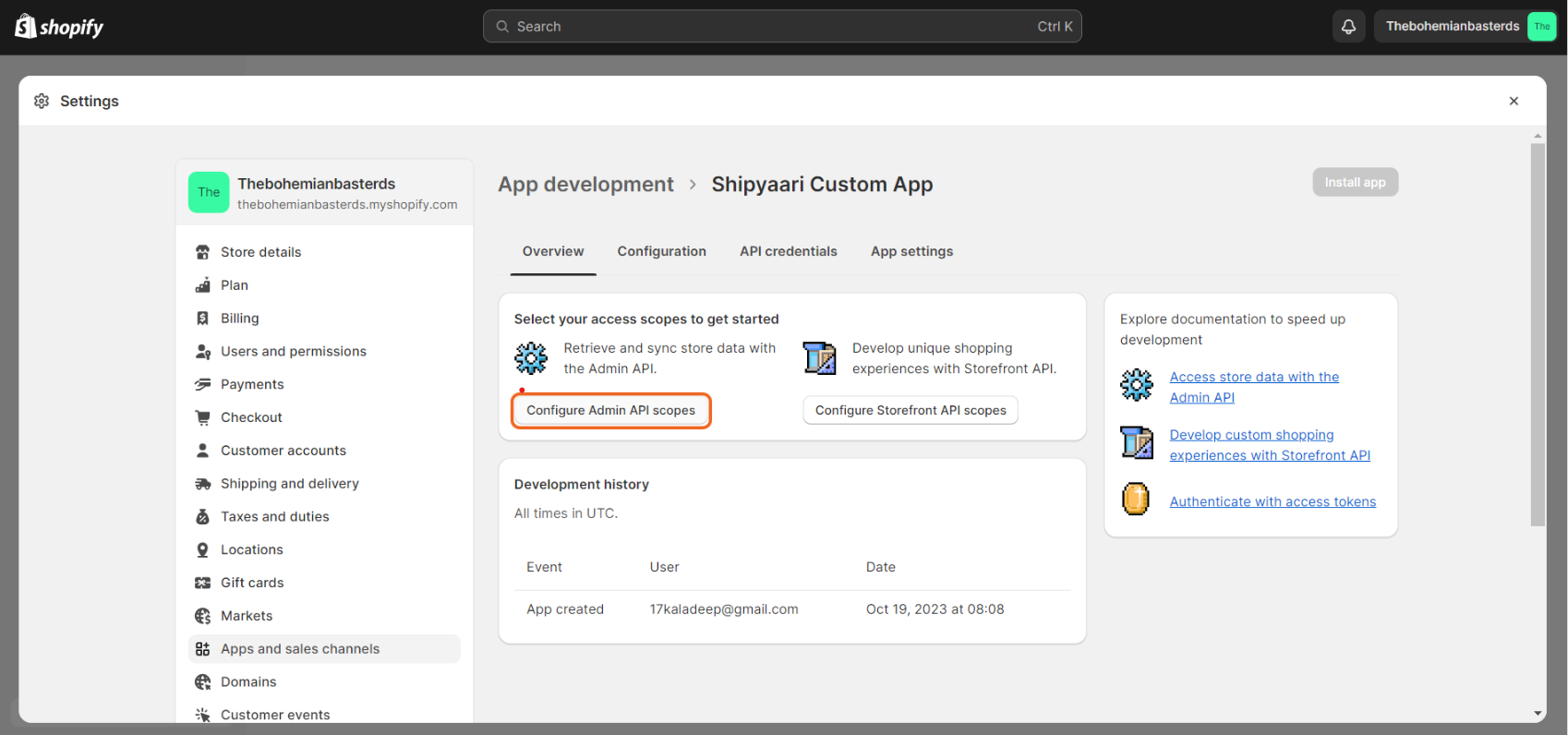Click Oct 19, 2023 at 08:08 date
The width and height of the screenshot is (1568, 735).
[935, 609]
